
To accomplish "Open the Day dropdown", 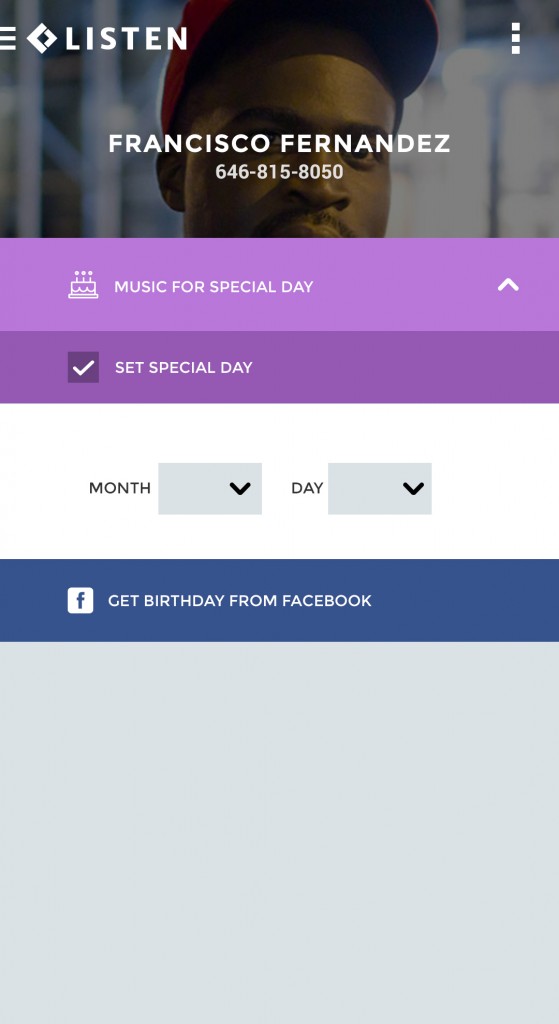I will click(379, 488).
